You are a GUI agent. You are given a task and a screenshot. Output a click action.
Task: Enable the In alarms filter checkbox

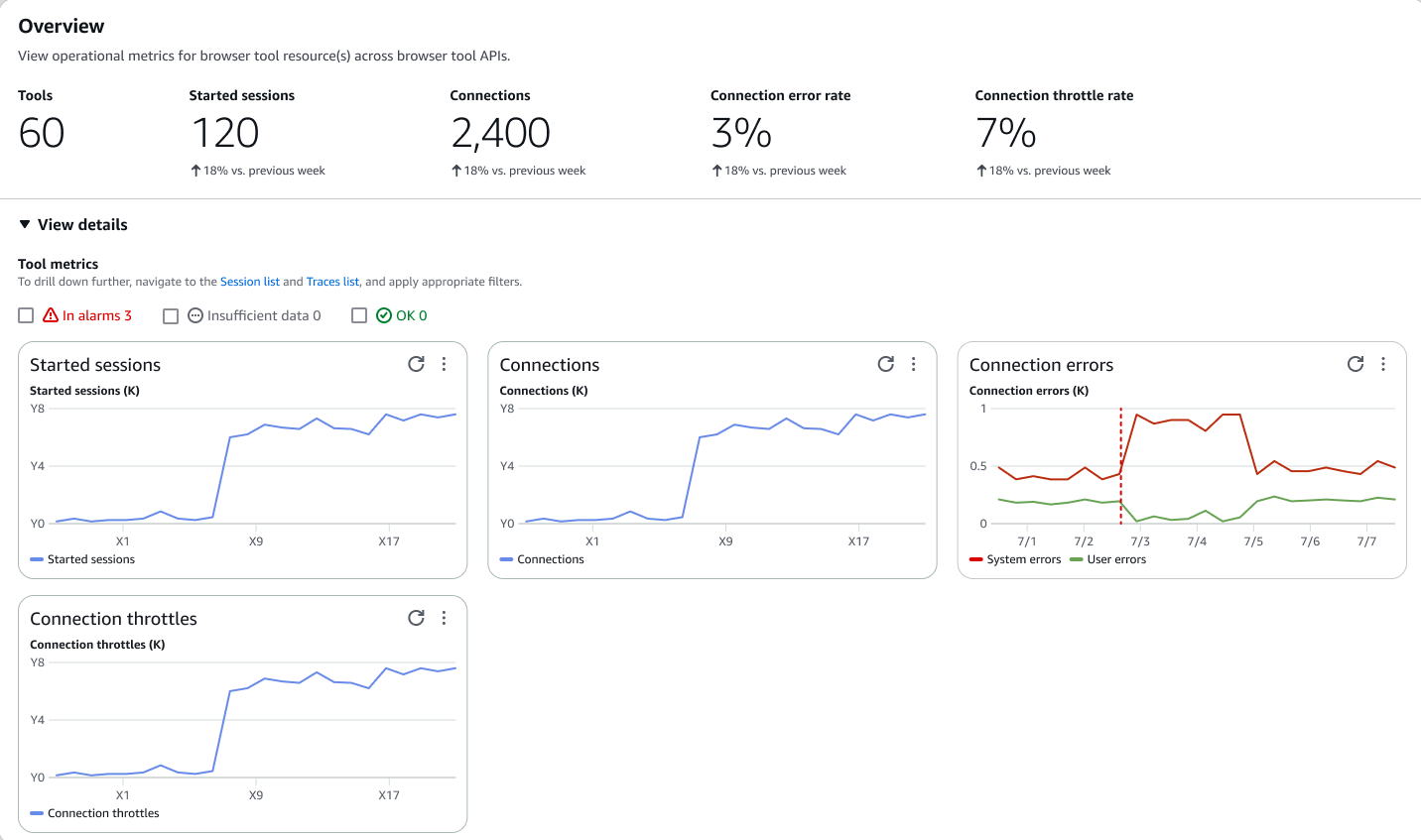tap(27, 315)
